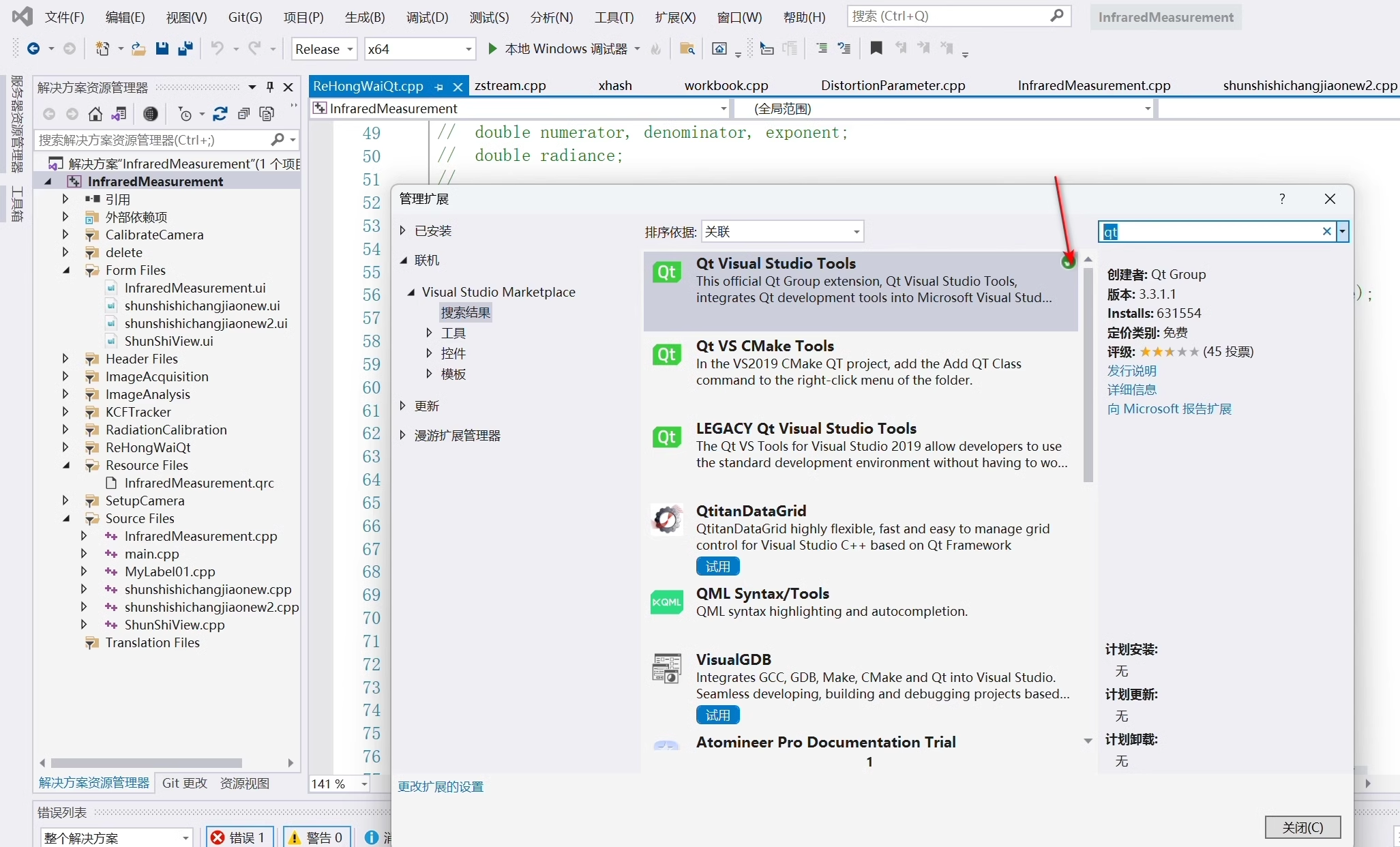
Task: Toggle a bookmark using the toolbar bookmark icon
Action: point(876,48)
